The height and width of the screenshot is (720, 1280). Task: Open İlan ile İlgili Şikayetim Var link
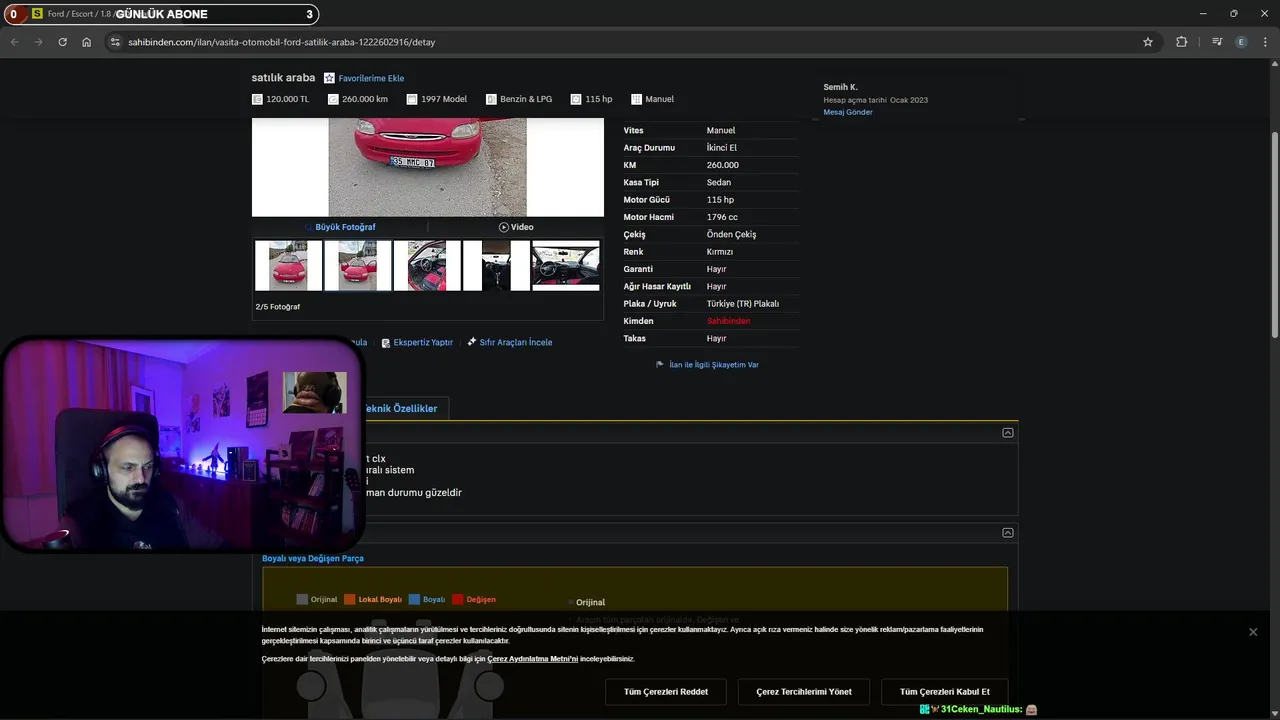[x=714, y=365]
